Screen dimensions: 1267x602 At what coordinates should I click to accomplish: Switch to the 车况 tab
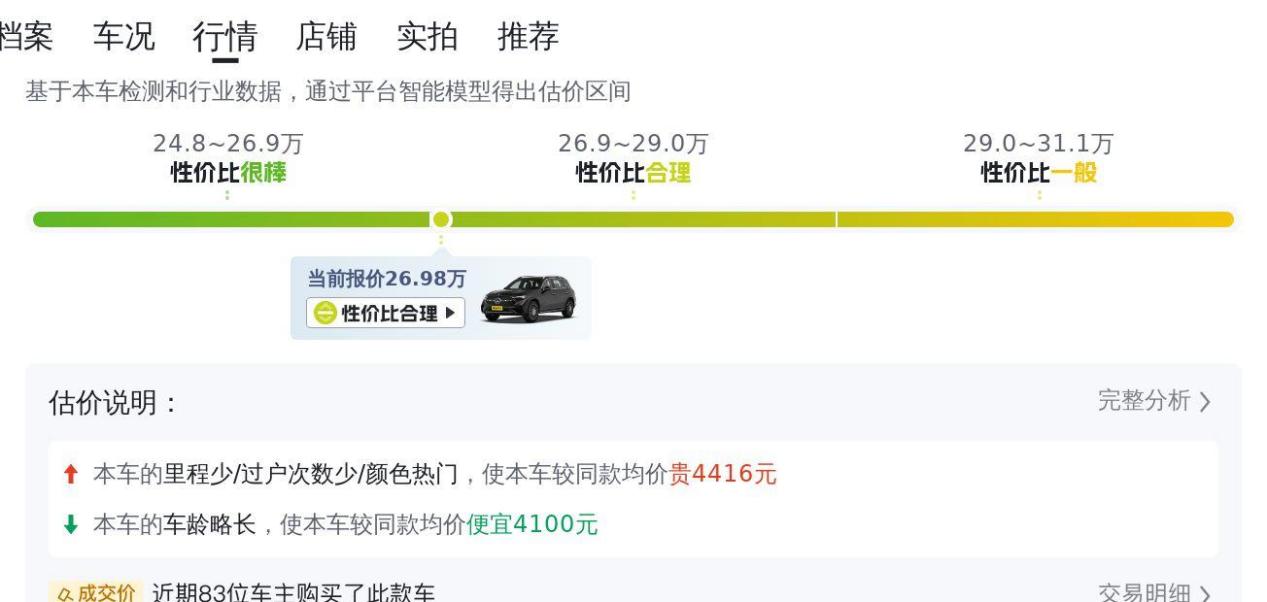[x=124, y=37]
